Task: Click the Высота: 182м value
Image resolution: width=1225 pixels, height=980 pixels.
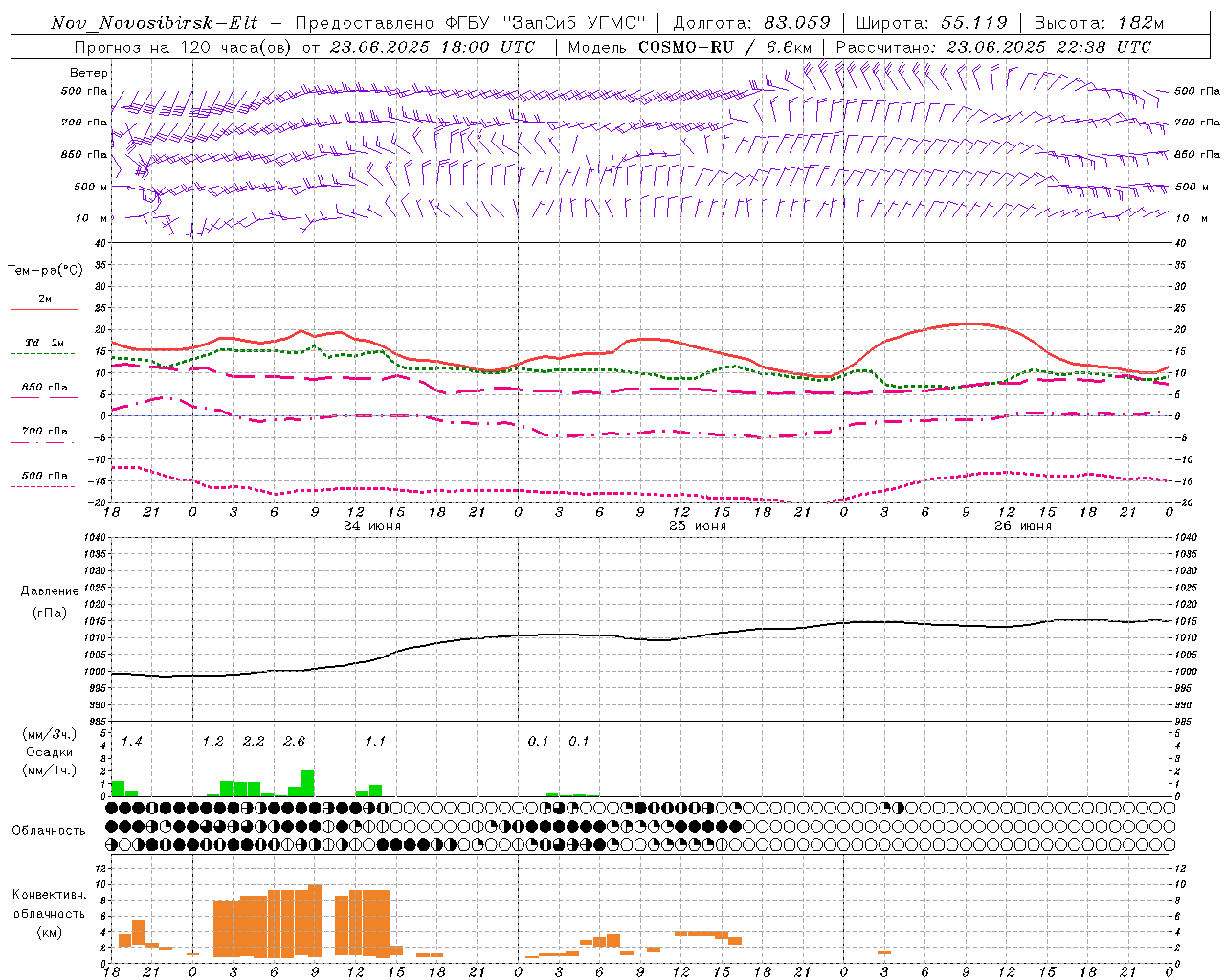Action: coord(1099,23)
